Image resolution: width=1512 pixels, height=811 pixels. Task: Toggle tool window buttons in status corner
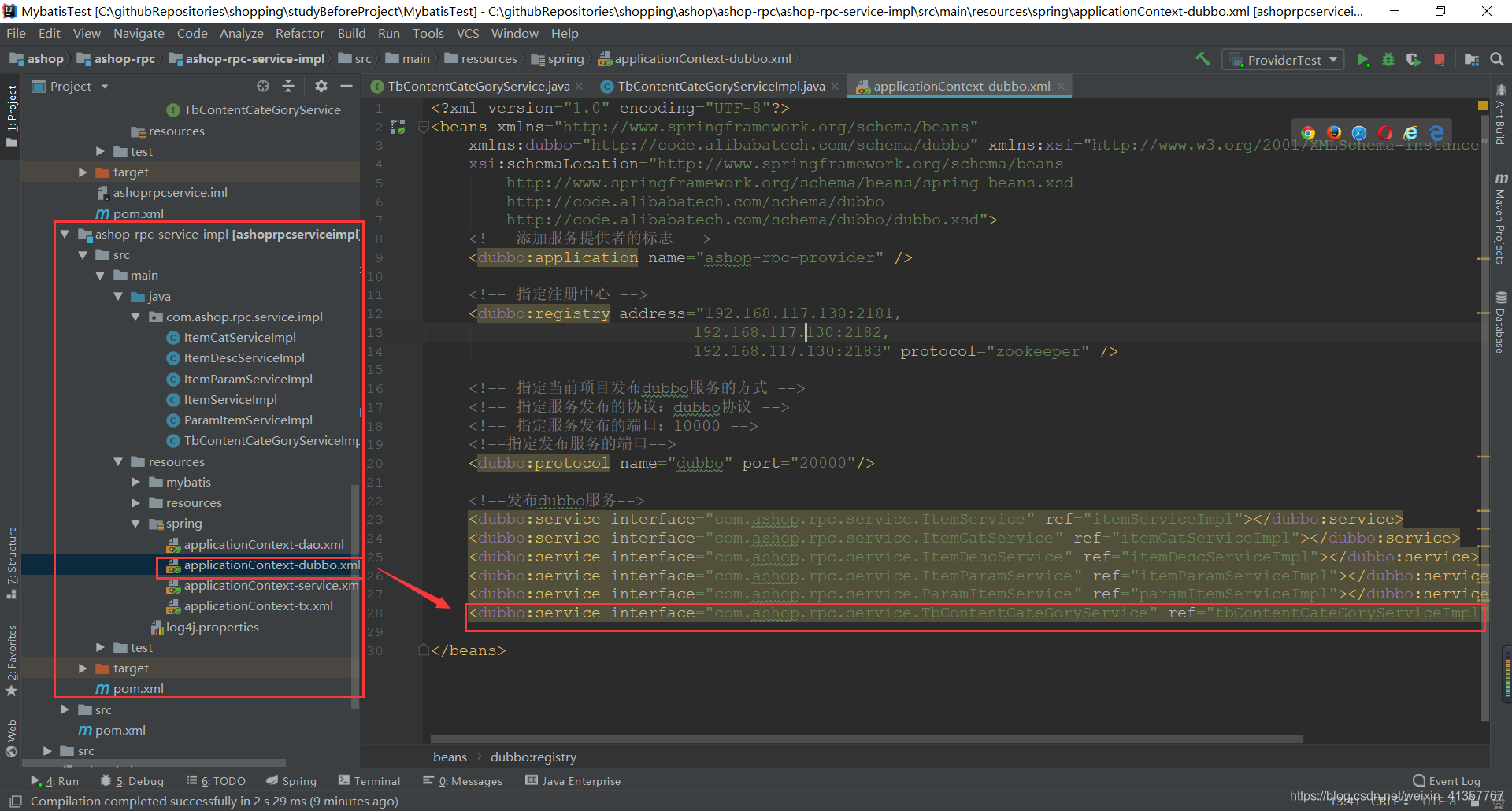15,802
